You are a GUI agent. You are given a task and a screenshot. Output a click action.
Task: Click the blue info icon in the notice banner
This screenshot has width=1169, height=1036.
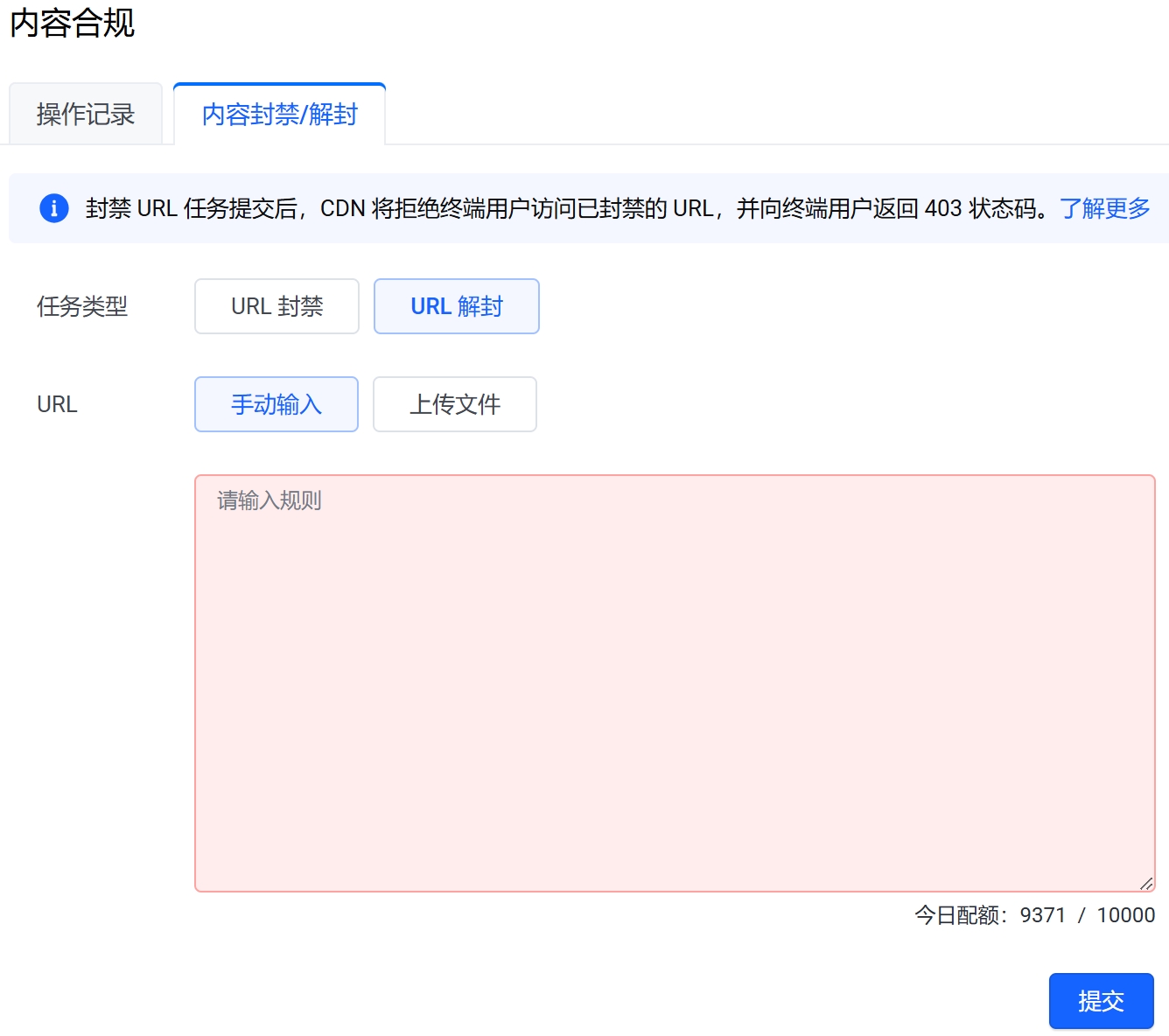coord(54,208)
